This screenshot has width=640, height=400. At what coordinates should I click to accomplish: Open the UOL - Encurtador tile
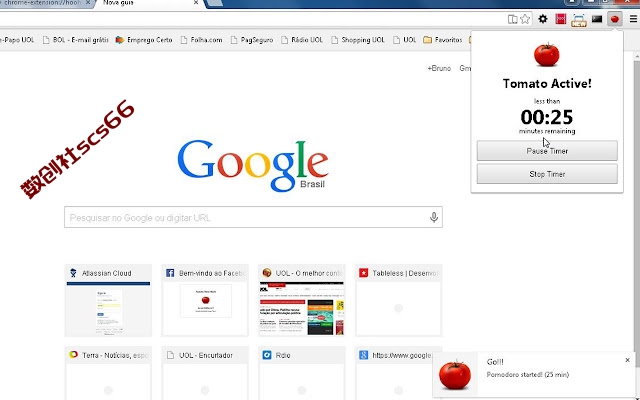(x=205, y=373)
